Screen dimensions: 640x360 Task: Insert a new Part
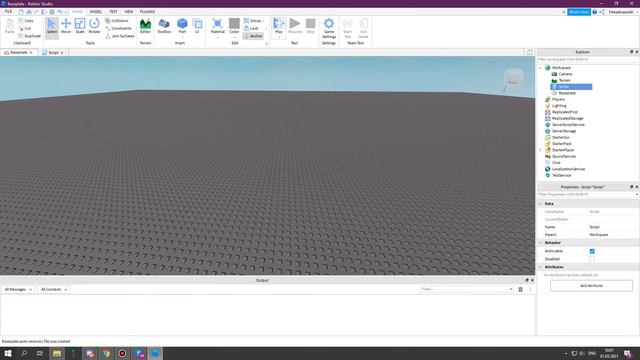(x=182, y=27)
